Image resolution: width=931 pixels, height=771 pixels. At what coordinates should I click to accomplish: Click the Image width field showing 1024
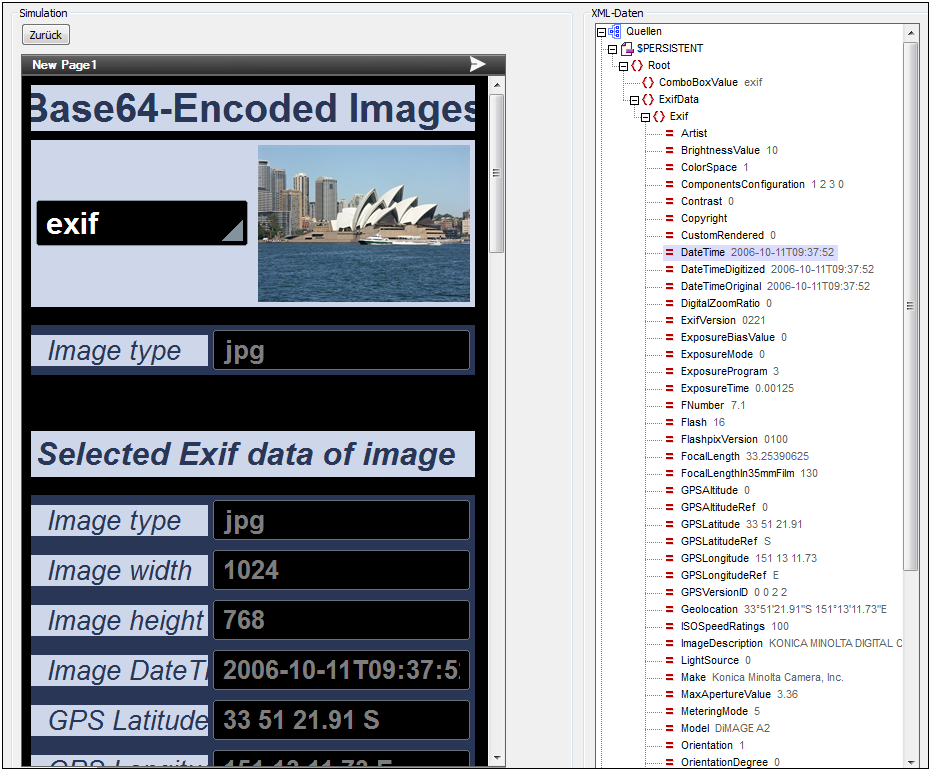[x=341, y=570]
